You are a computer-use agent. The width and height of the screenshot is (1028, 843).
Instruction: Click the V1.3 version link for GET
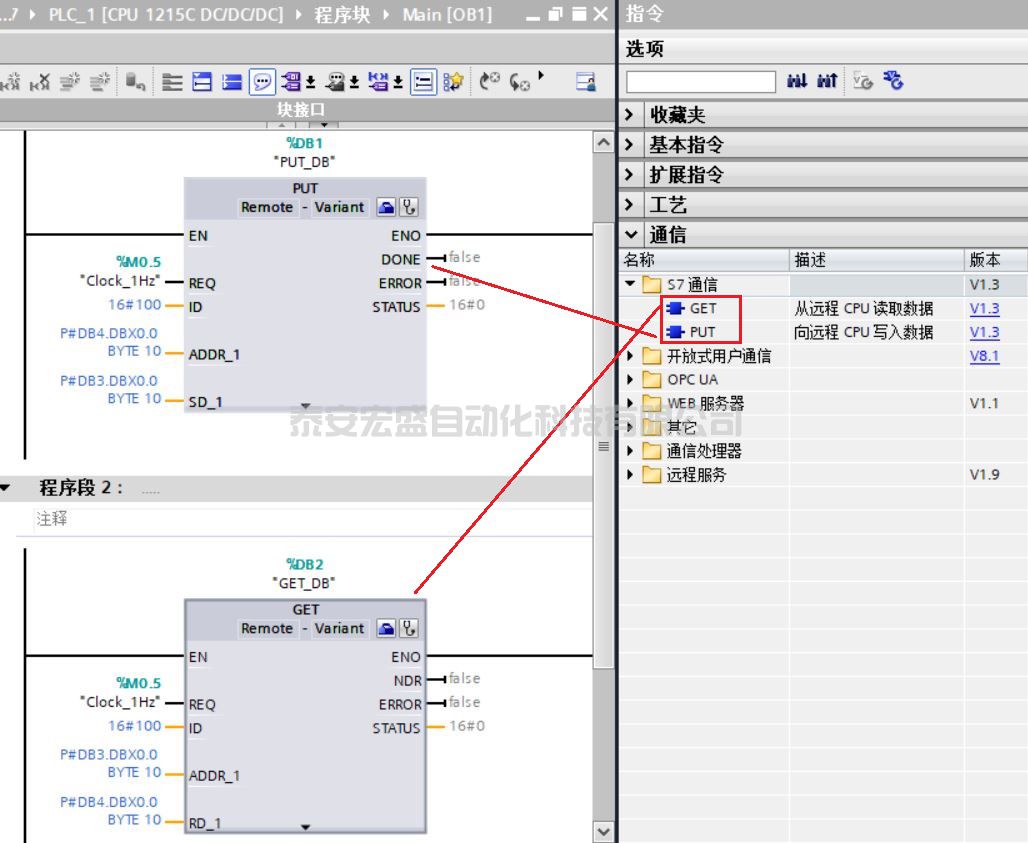[x=984, y=308]
